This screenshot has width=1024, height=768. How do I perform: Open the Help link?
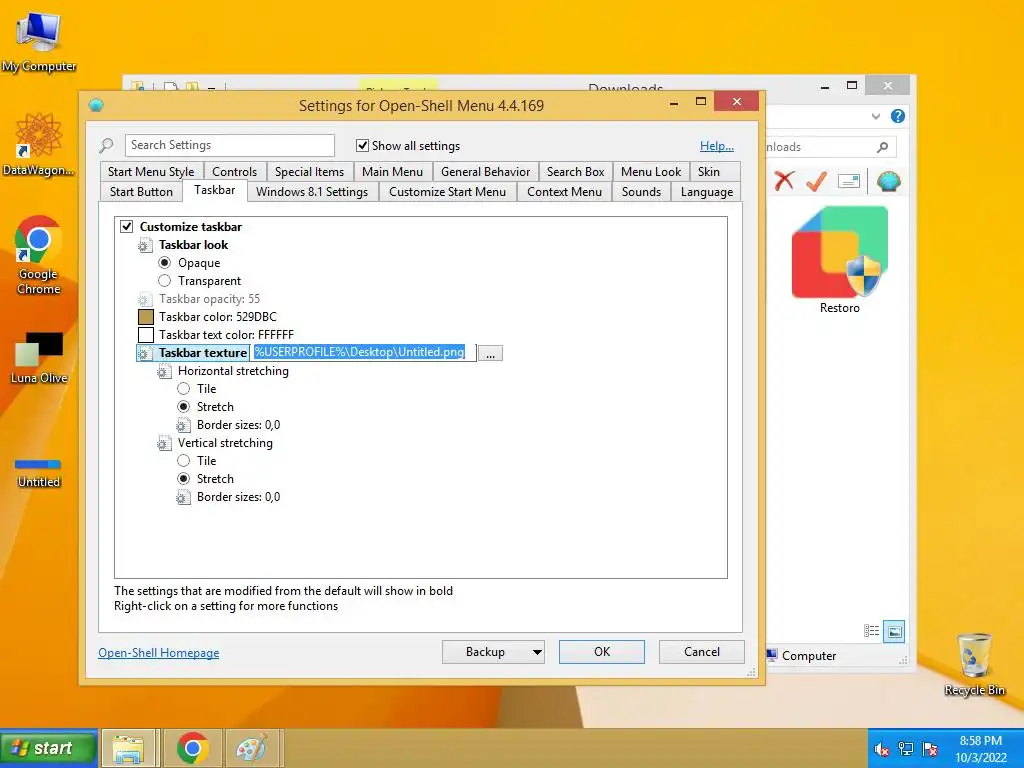point(716,146)
